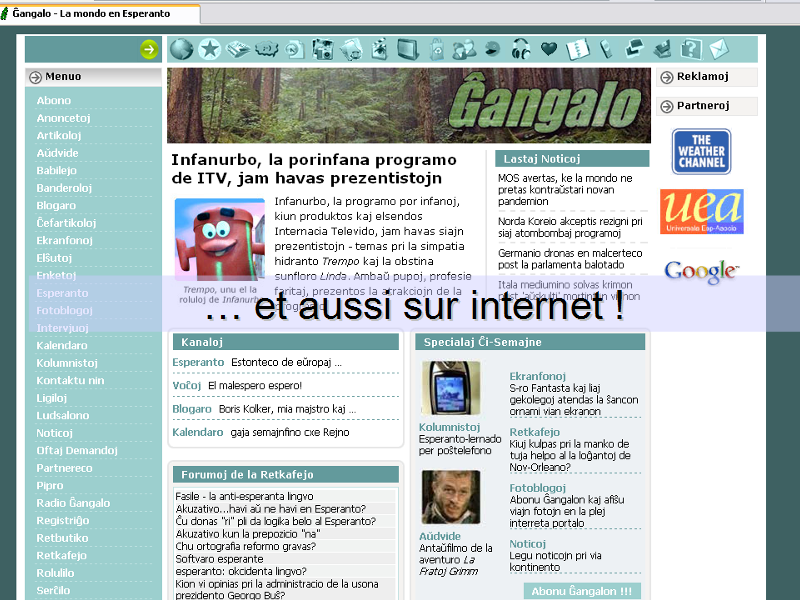Click the headphones audio icon
This screenshot has width=800, height=600.
(x=521, y=49)
